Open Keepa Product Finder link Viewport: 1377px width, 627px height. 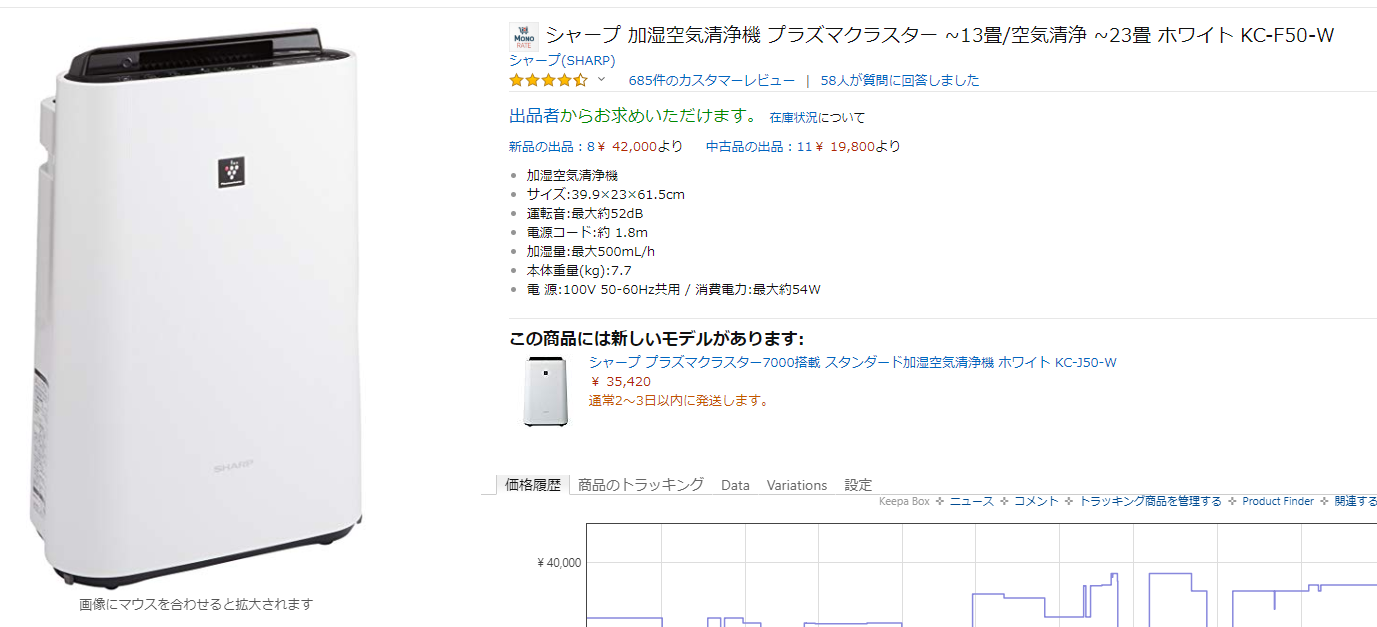(1277, 501)
